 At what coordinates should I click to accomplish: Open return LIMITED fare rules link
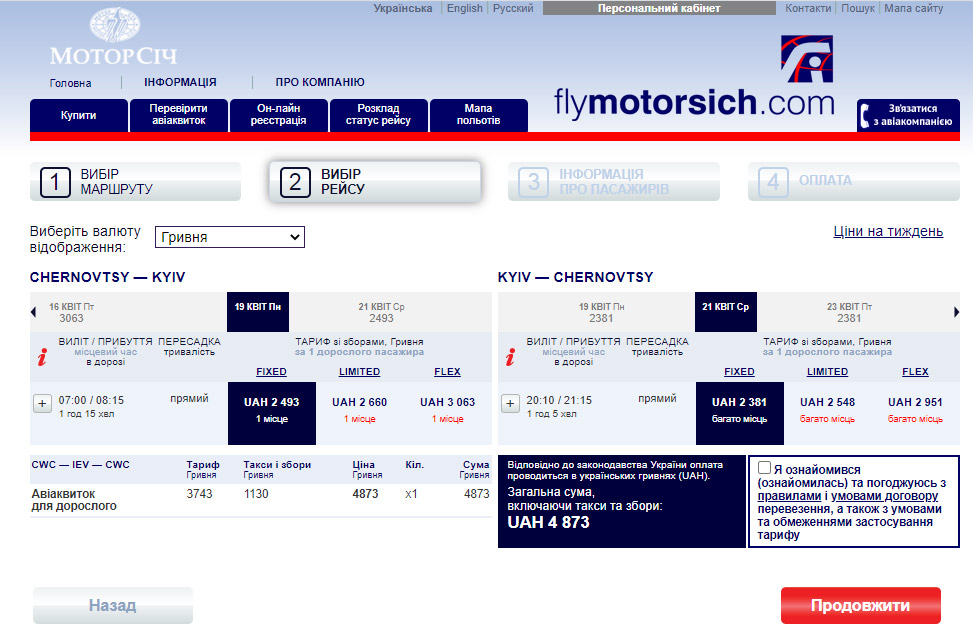pyautogui.click(x=827, y=372)
